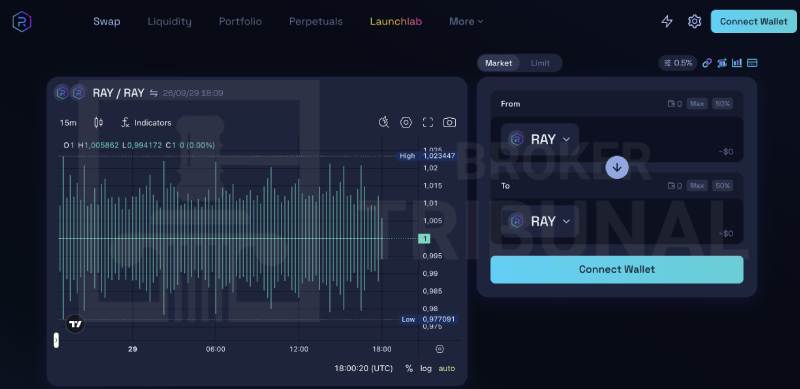Viewport: 800px width, 389px height.
Task: Click the first RAY token logo beside pair title
Action: click(62, 93)
